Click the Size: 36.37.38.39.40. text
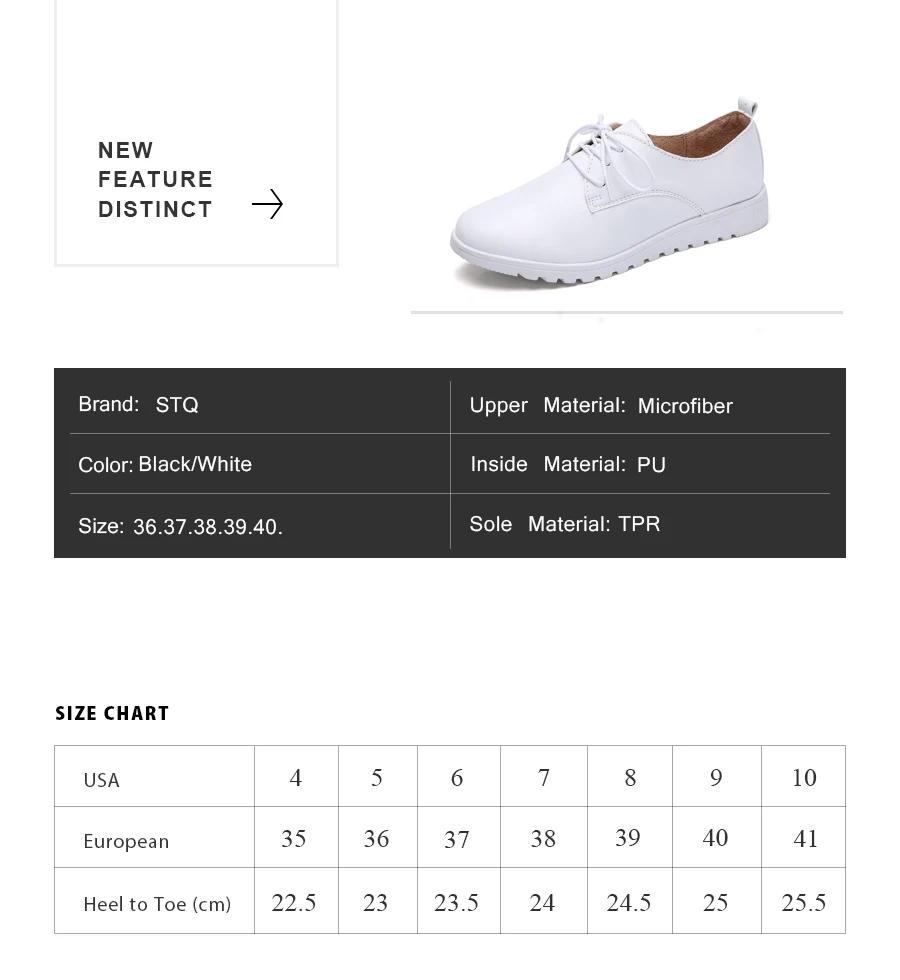This screenshot has width=900, height=980. [180, 526]
